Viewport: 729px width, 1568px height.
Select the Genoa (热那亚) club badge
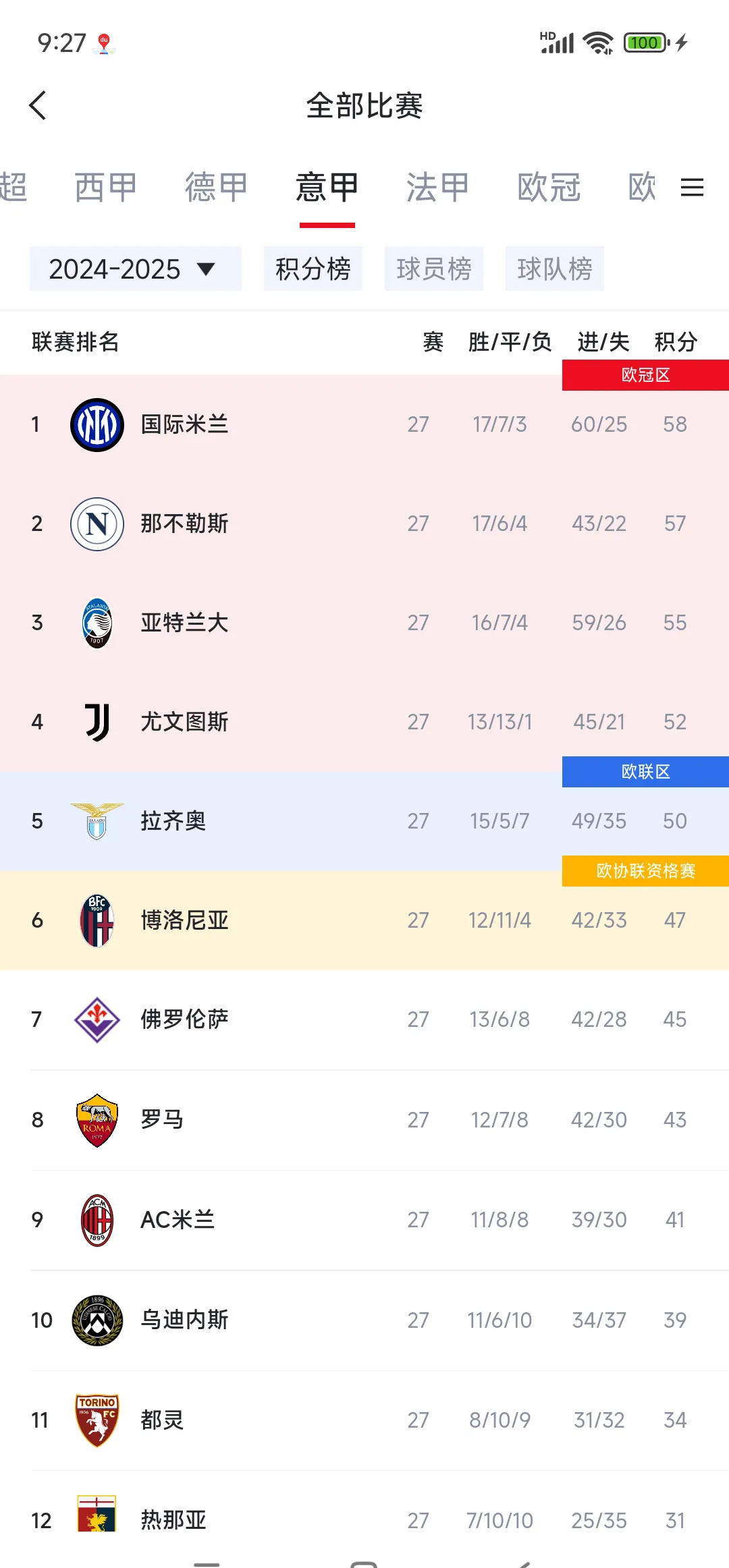coord(97,1515)
